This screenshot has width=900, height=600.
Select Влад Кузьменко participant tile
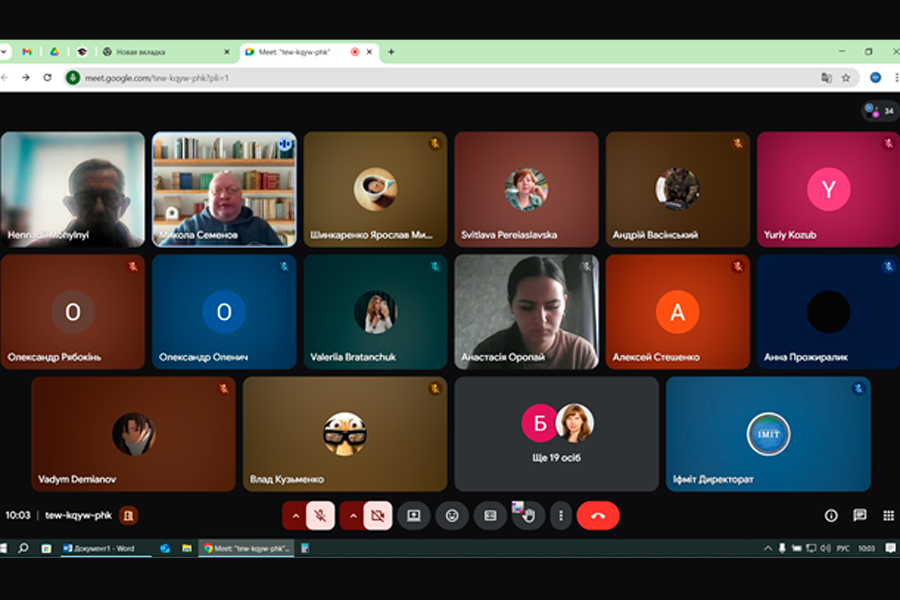[x=345, y=434]
